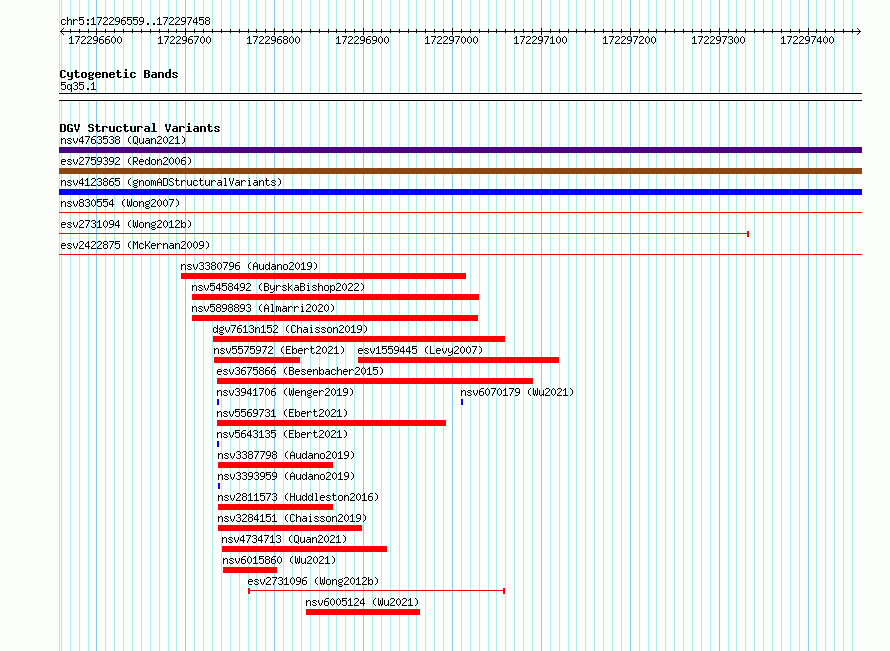Click nsv5643135 (Ebert2021) label
Screen dimensions: 890x651
pos(282,434)
